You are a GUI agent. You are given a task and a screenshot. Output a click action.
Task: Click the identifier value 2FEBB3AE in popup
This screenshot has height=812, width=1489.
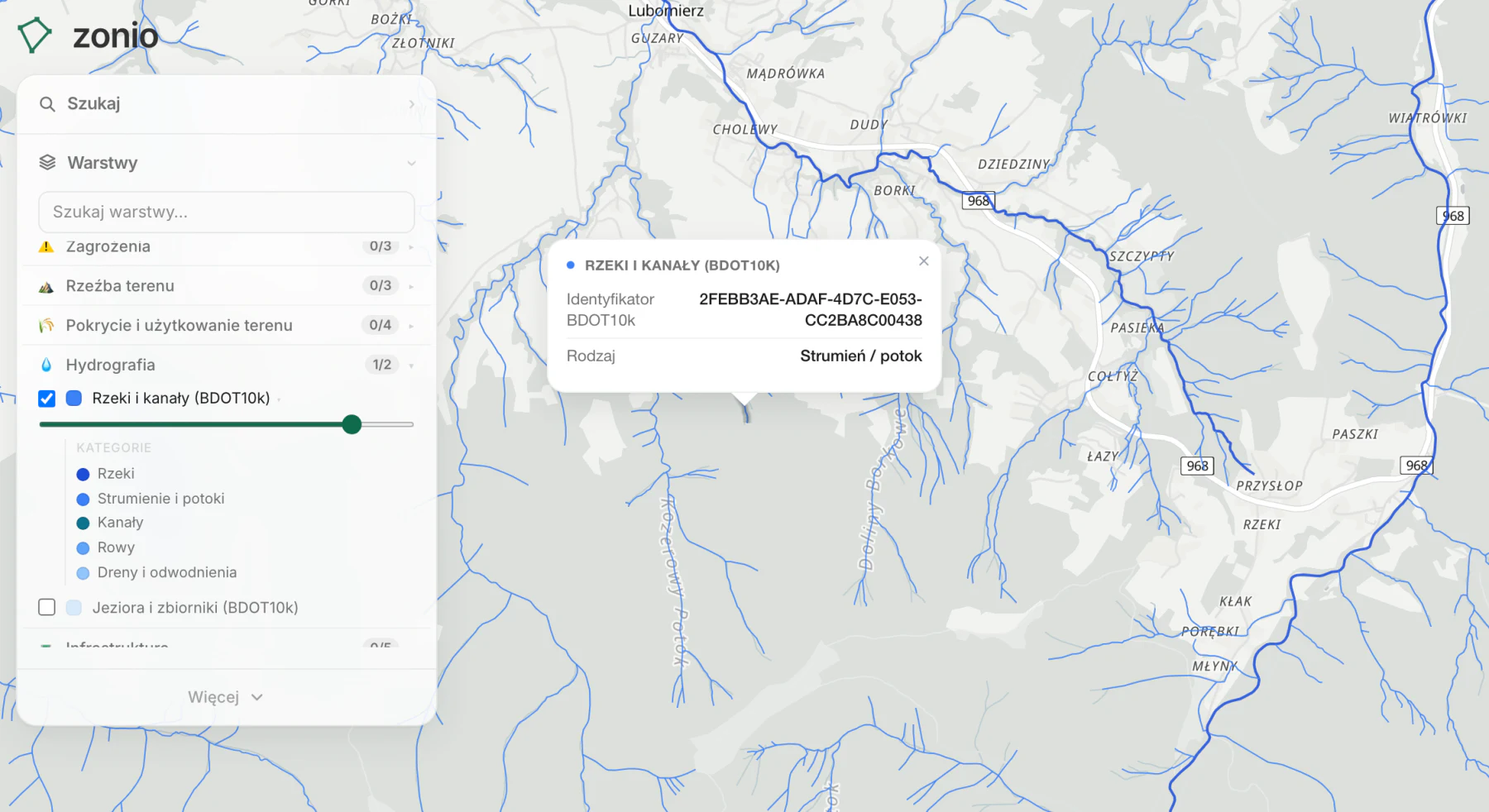point(811,310)
